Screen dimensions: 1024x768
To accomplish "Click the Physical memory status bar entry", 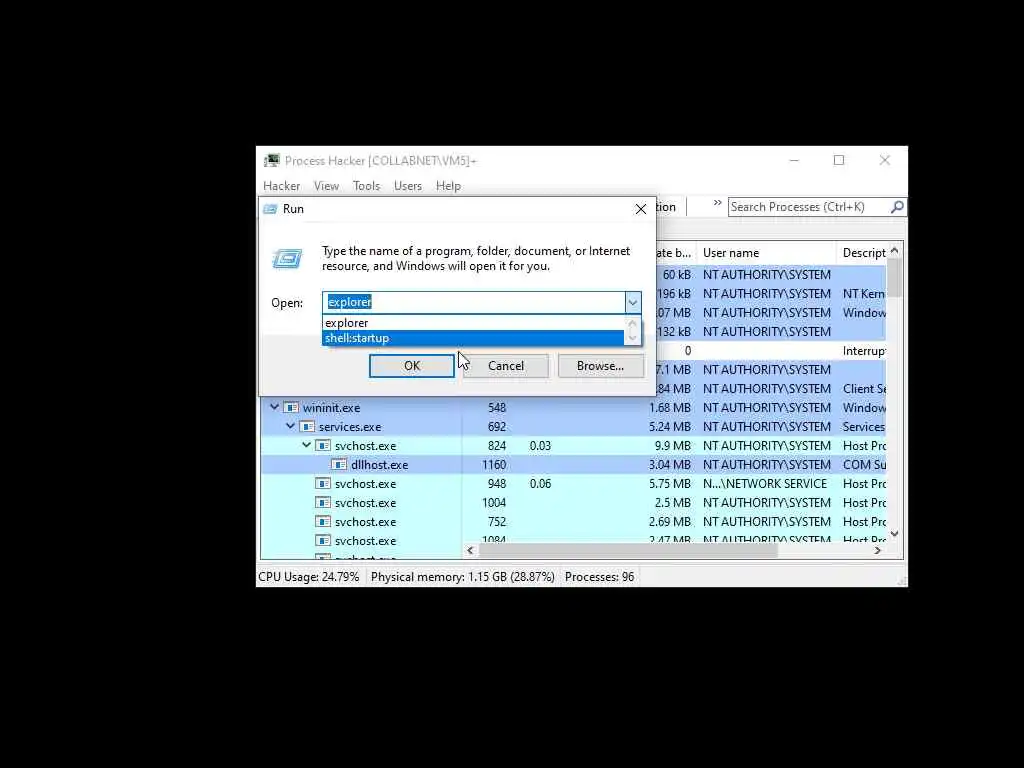I will [462, 577].
